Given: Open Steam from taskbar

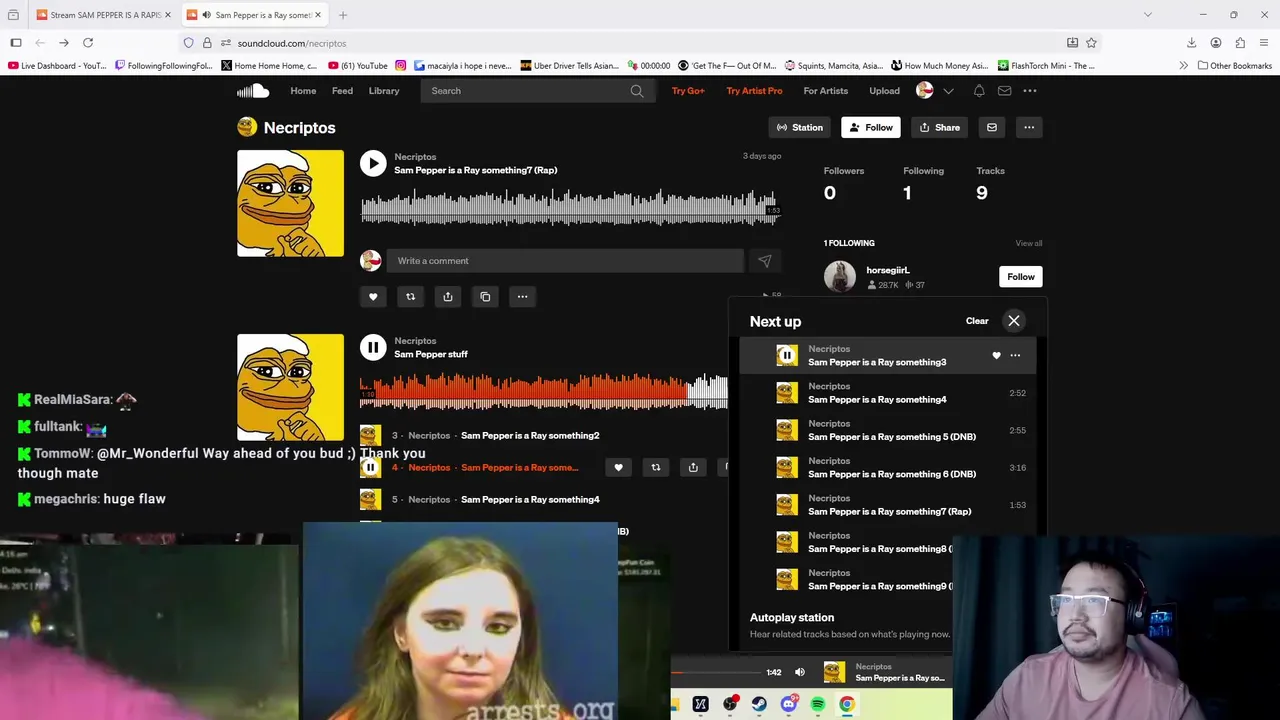Looking at the screenshot, I should tap(759, 704).
